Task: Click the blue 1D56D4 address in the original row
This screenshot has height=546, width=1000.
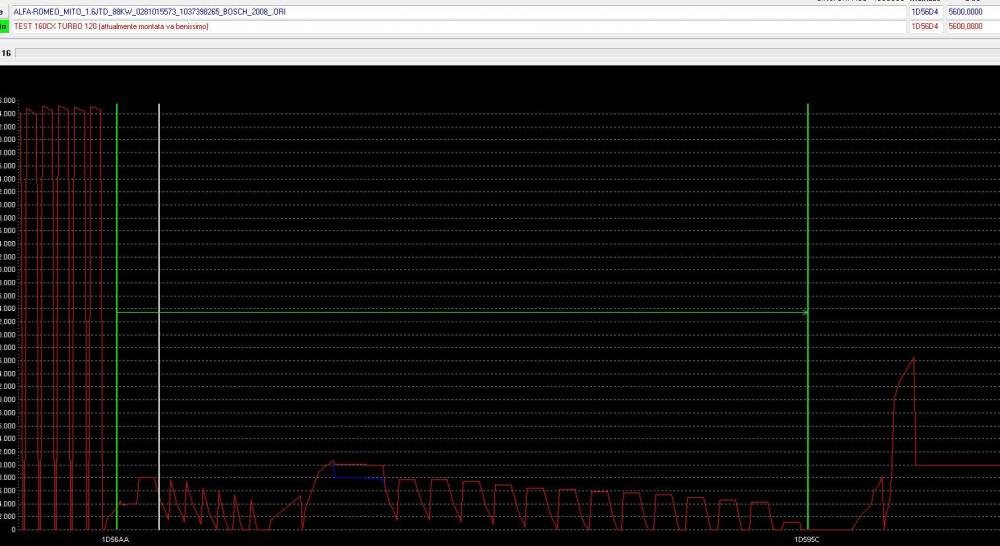Action: (924, 11)
